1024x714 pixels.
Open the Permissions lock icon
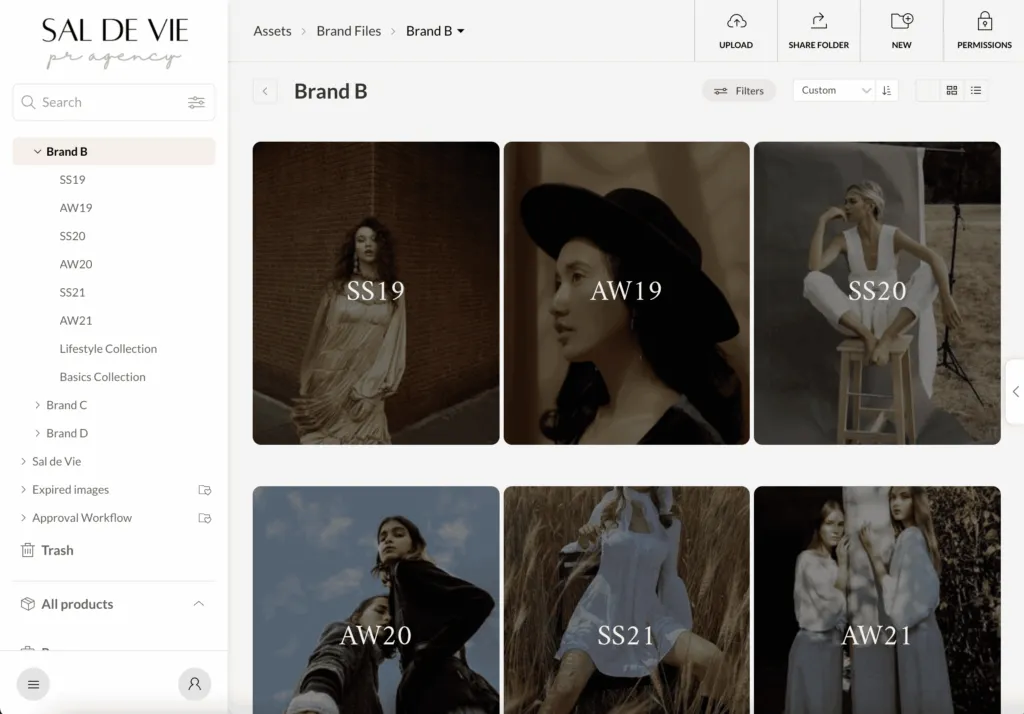(984, 22)
